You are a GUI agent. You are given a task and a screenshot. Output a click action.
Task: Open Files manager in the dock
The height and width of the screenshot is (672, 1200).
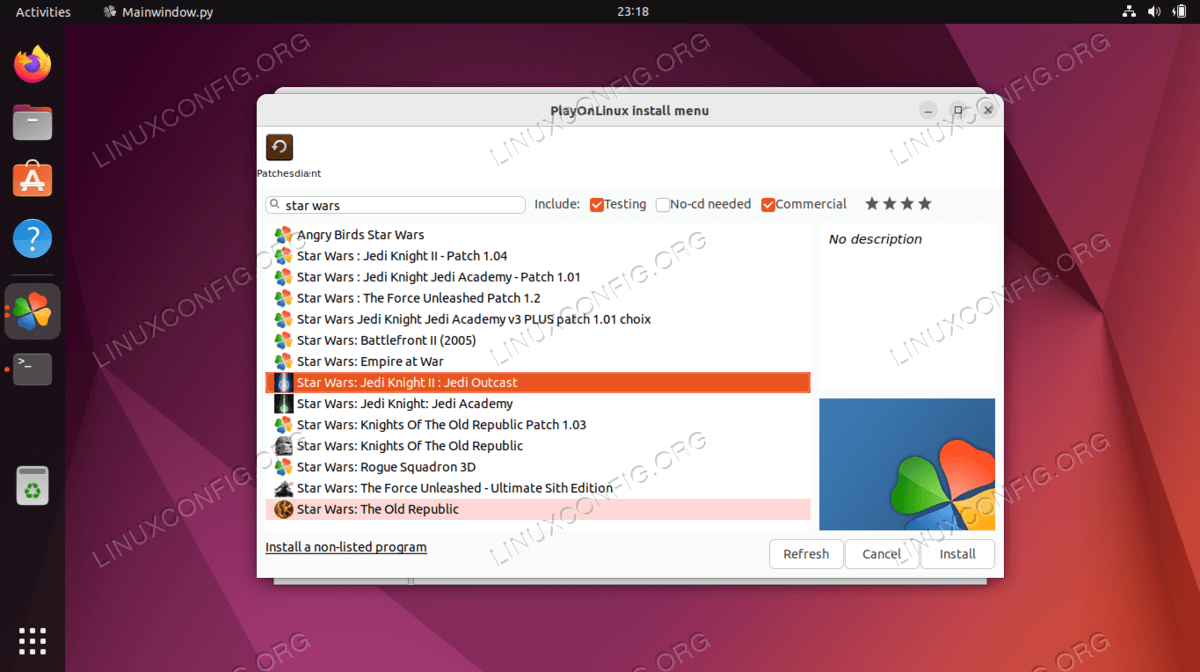[x=33, y=123]
